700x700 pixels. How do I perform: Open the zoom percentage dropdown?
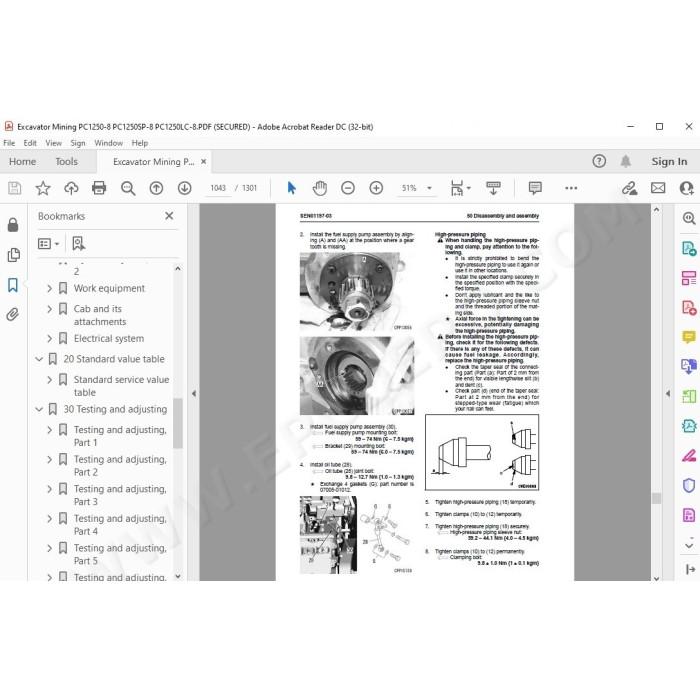tap(429, 188)
